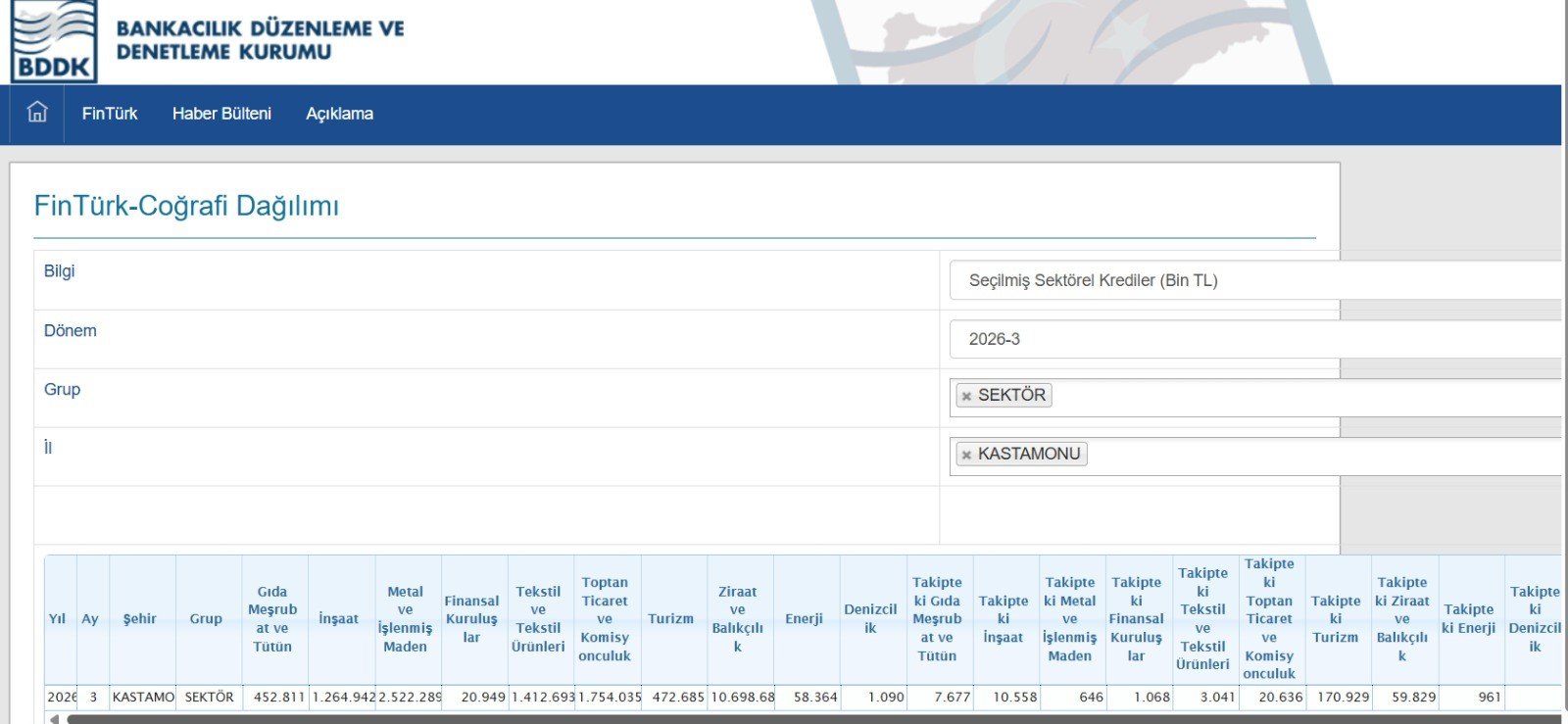Click the İnşaat column header
This screenshot has width=1568, height=724.
coord(342,619)
